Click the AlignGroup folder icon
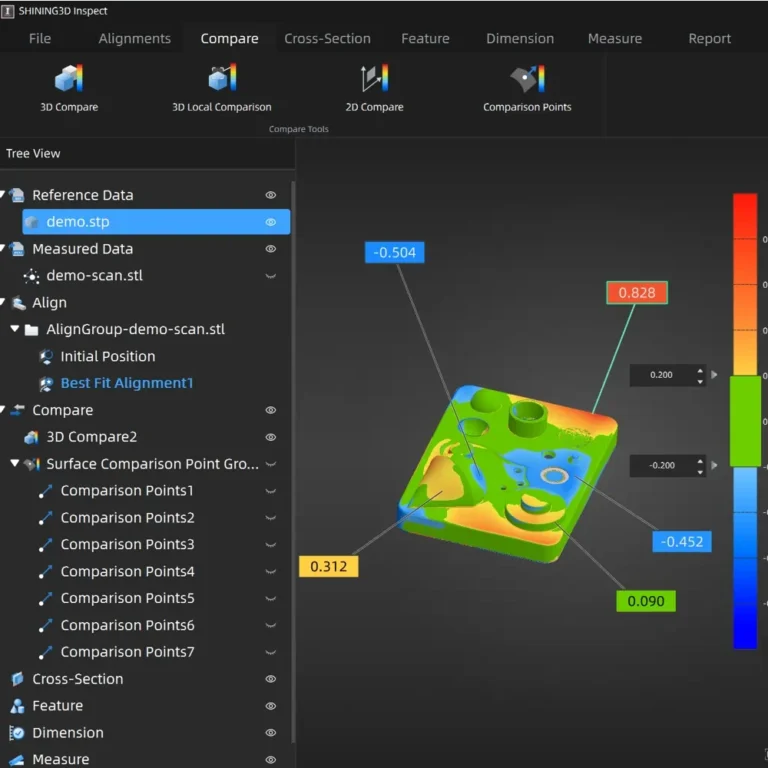 pyautogui.click(x=31, y=330)
